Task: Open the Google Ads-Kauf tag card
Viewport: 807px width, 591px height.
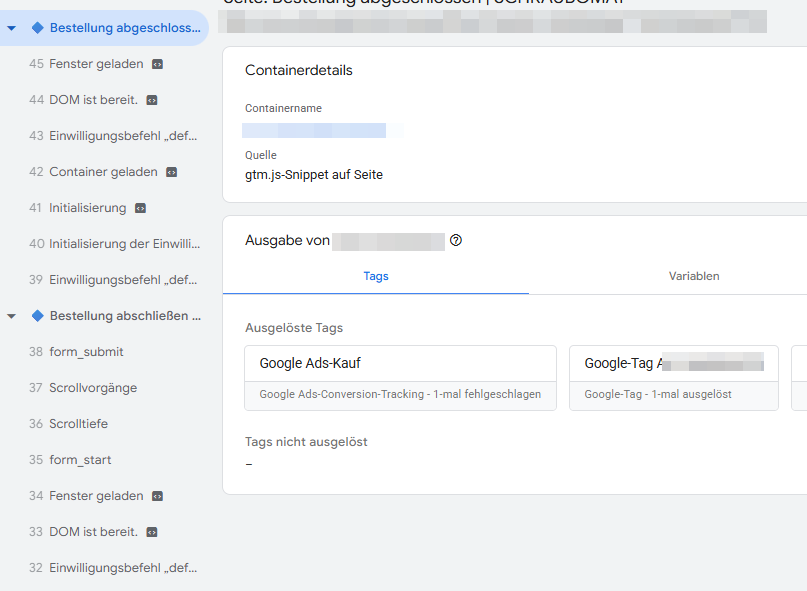Action: pyautogui.click(x=400, y=378)
